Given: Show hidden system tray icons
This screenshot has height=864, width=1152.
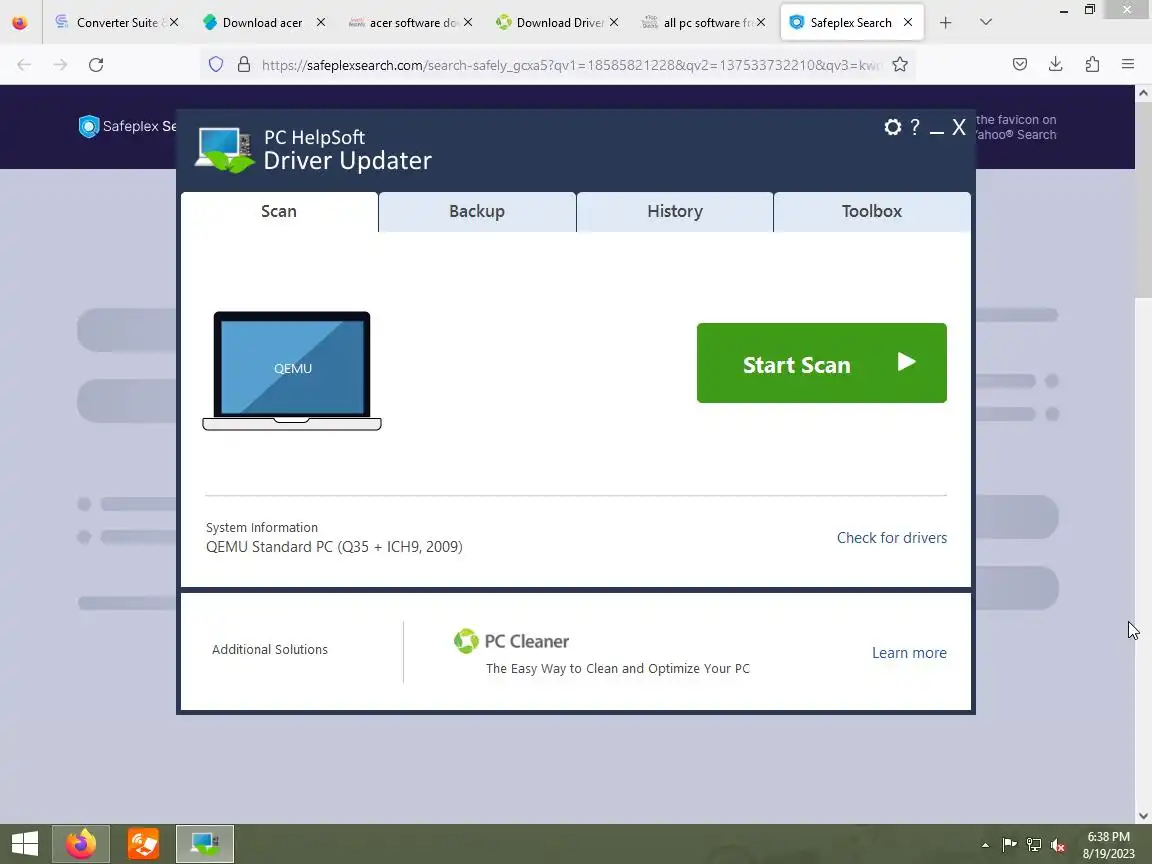Looking at the screenshot, I should 985,845.
